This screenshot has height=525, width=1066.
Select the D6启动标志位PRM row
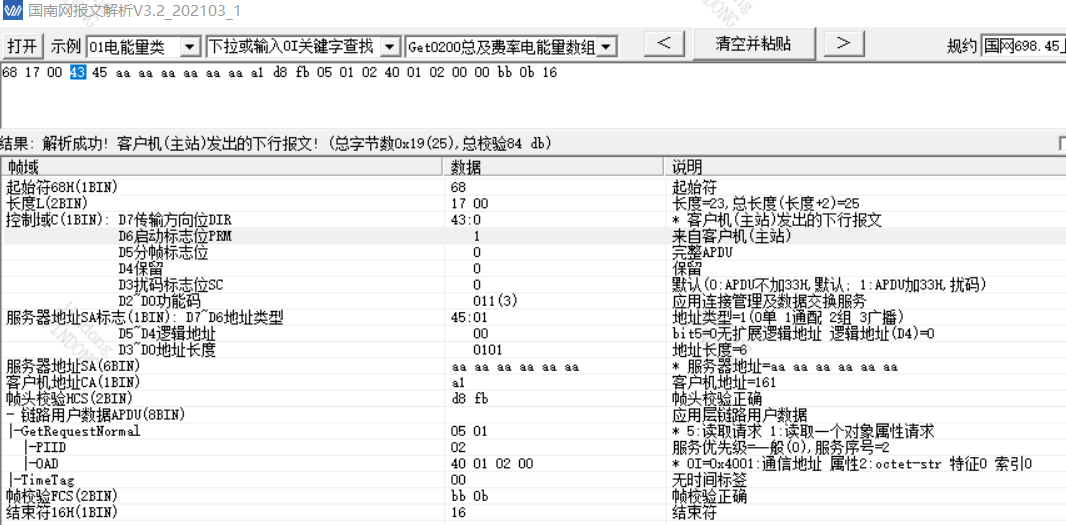[x=533, y=236]
